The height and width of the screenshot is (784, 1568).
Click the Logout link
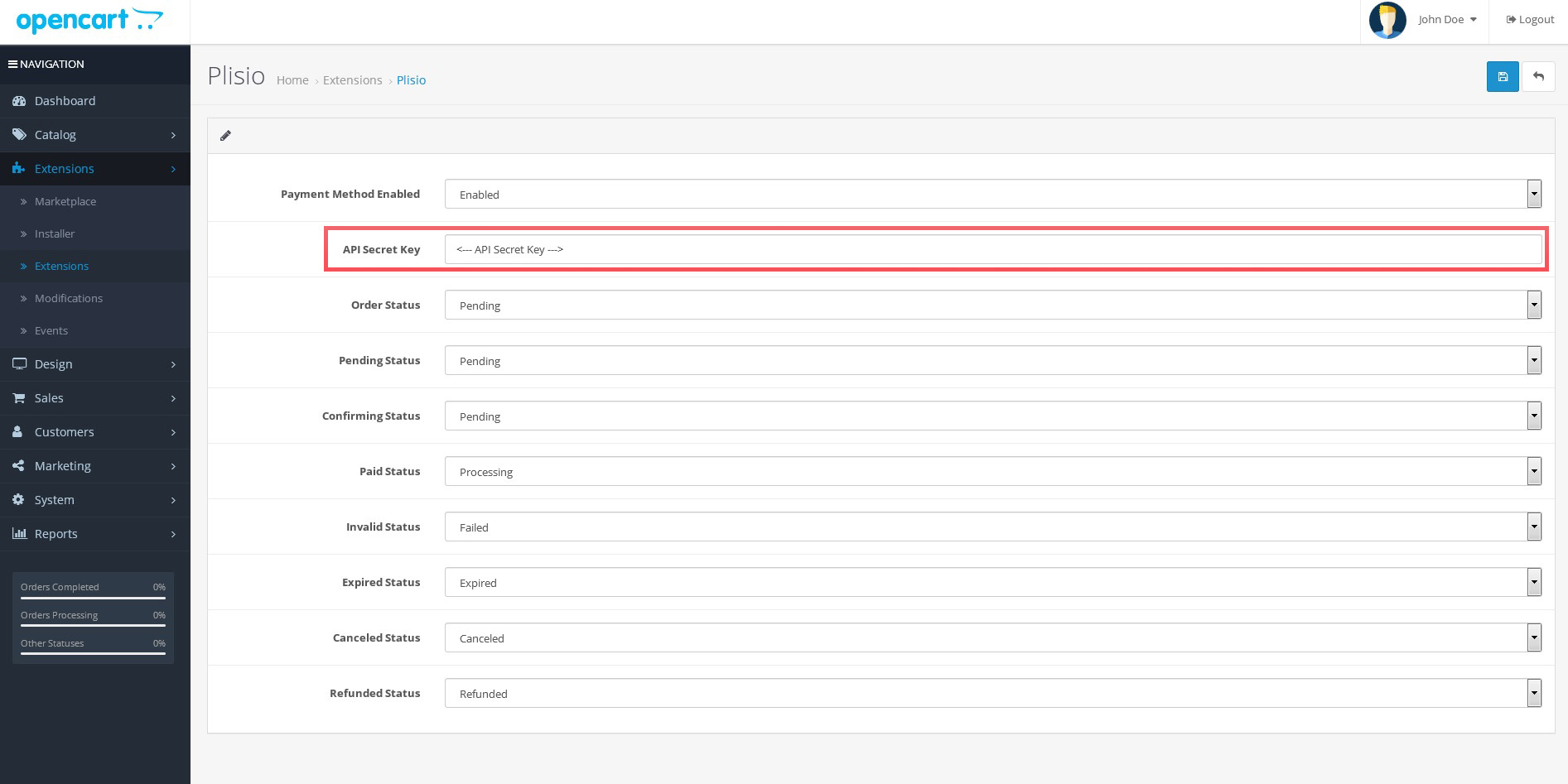(1530, 20)
